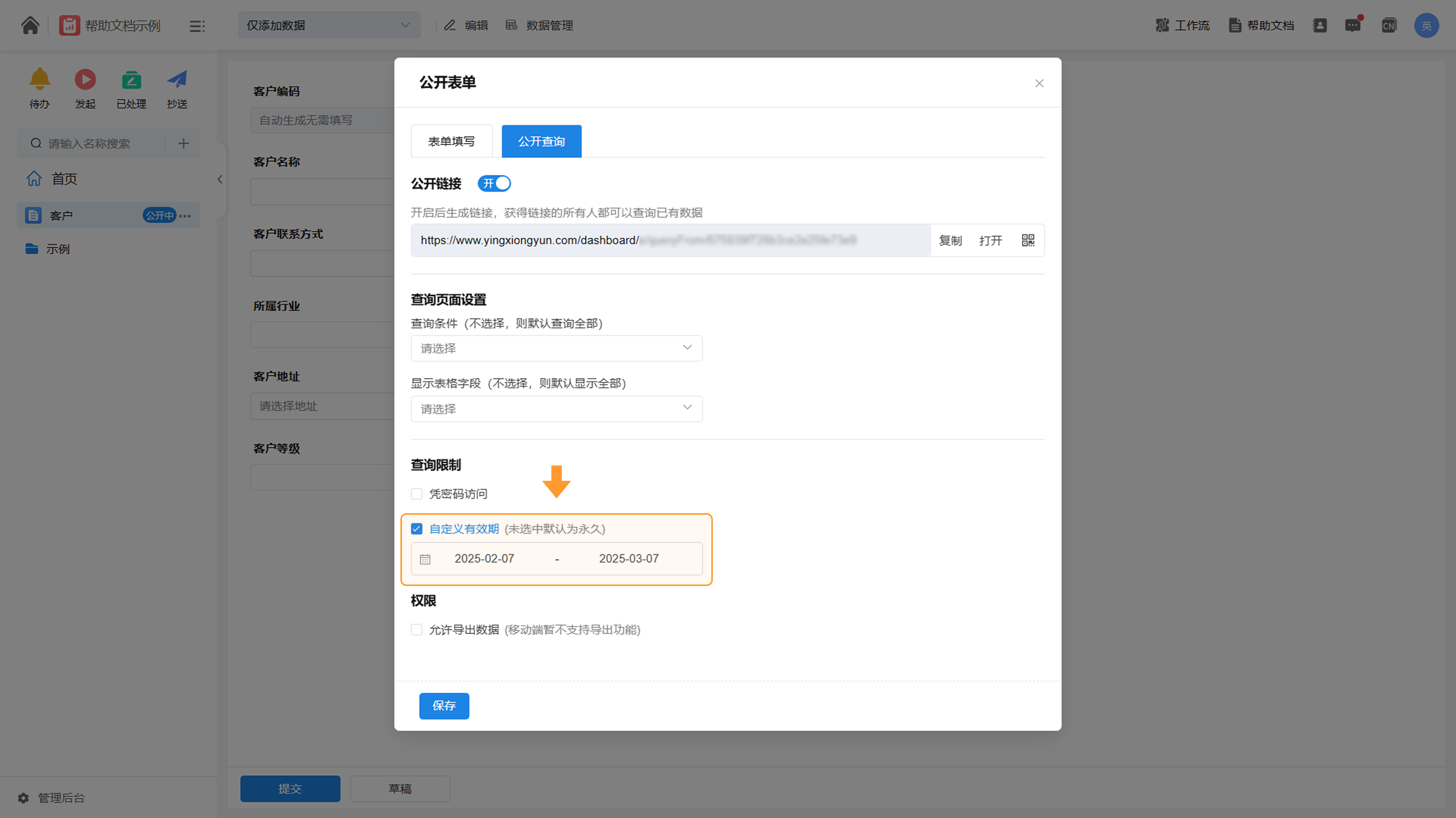The image size is (1456, 818).
Task: Click the 请选择地址 field
Action: 322,407
